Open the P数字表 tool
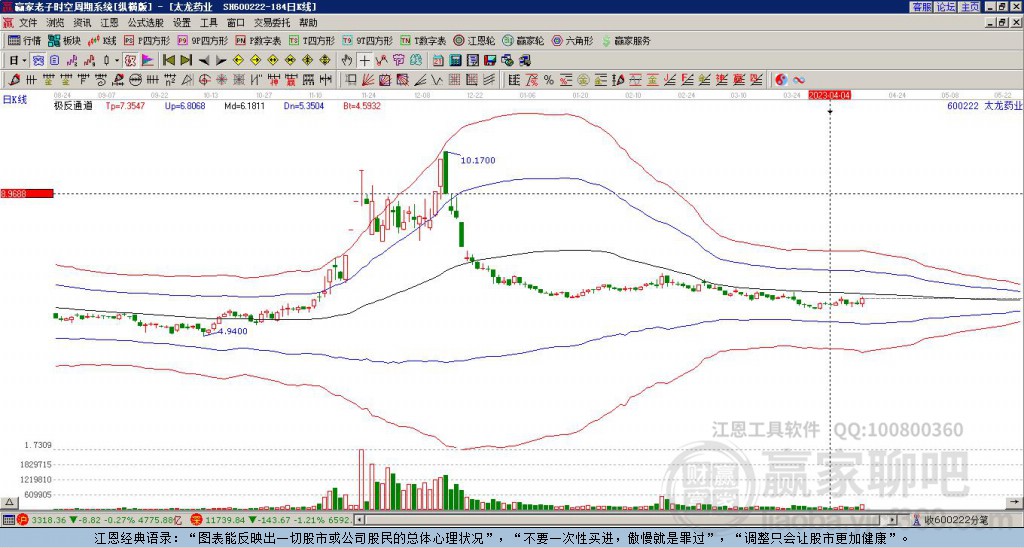 (259, 40)
